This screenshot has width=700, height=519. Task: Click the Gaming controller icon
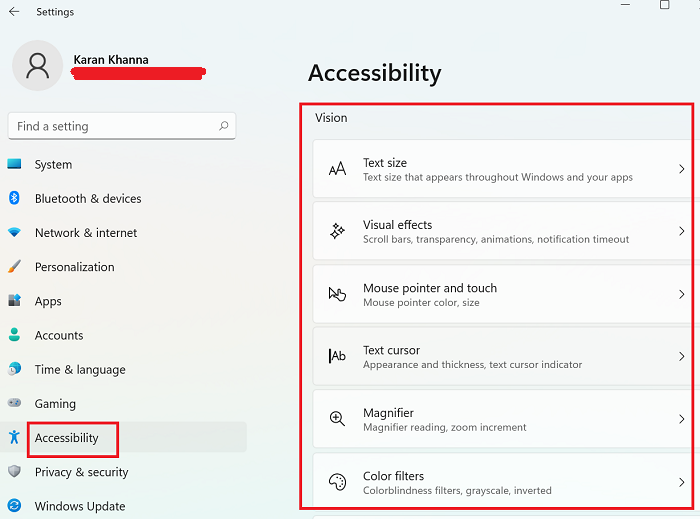point(14,404)
